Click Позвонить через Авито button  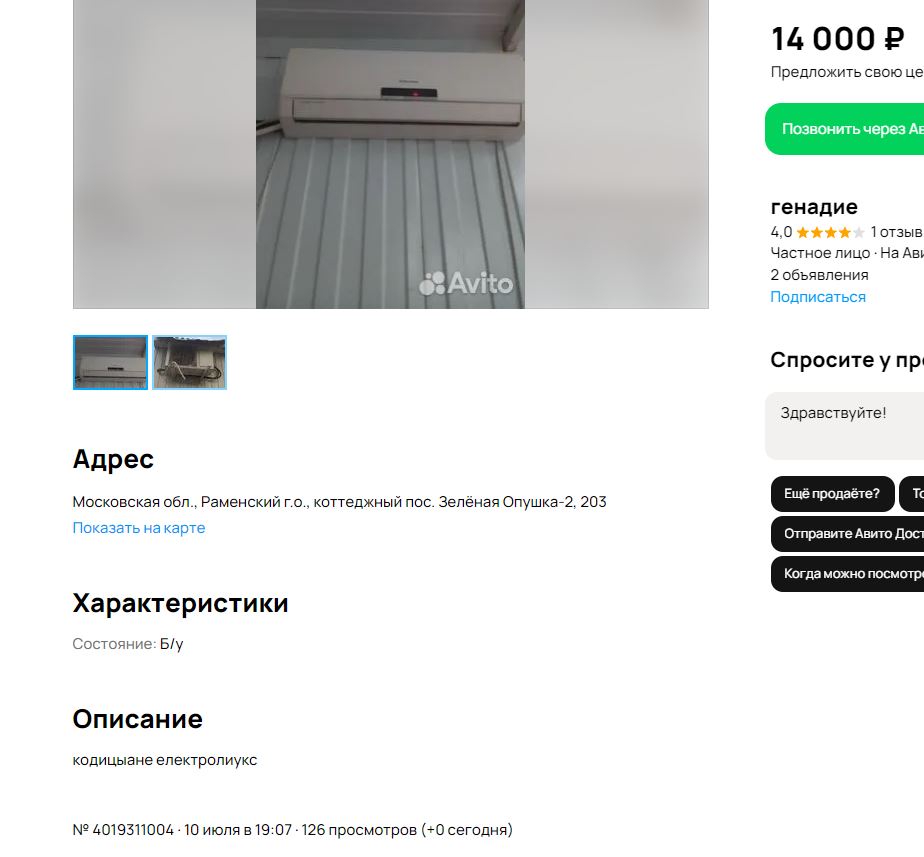pyautogui.click(x=844, y=129)
